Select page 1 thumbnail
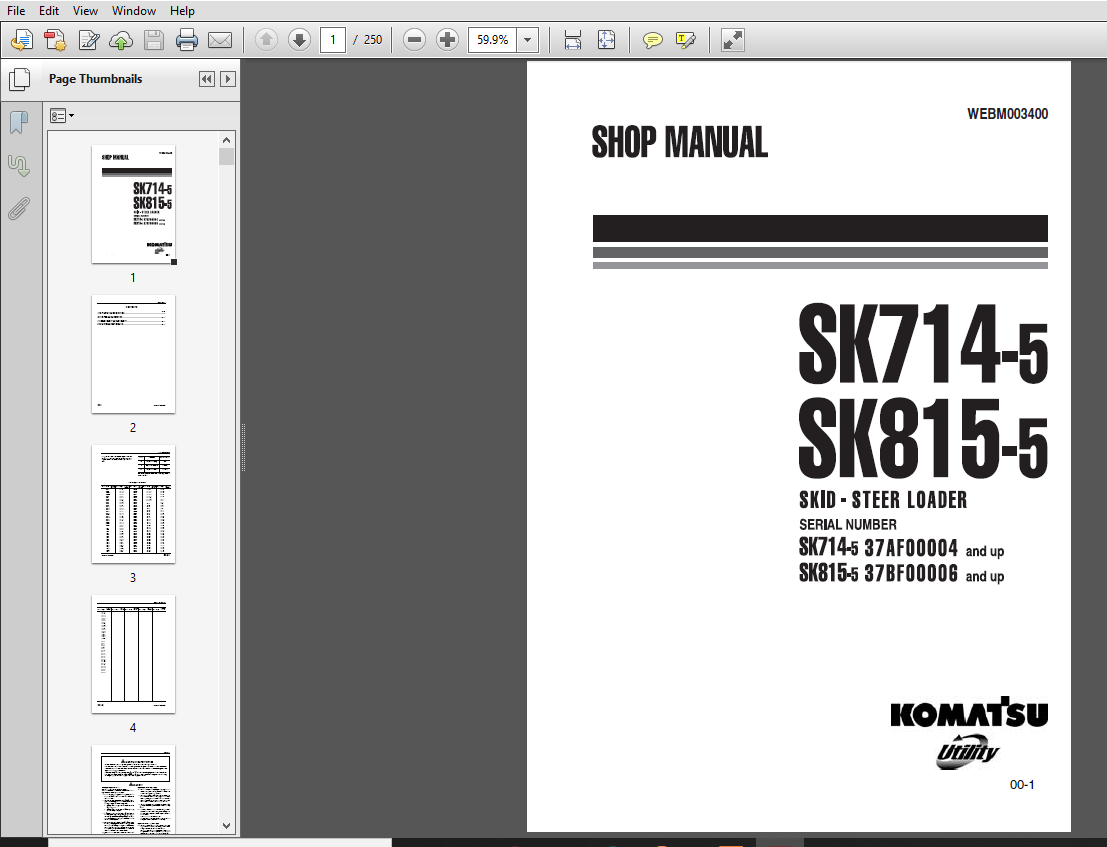Viewport: 1107px width, 847px height. 133,205
